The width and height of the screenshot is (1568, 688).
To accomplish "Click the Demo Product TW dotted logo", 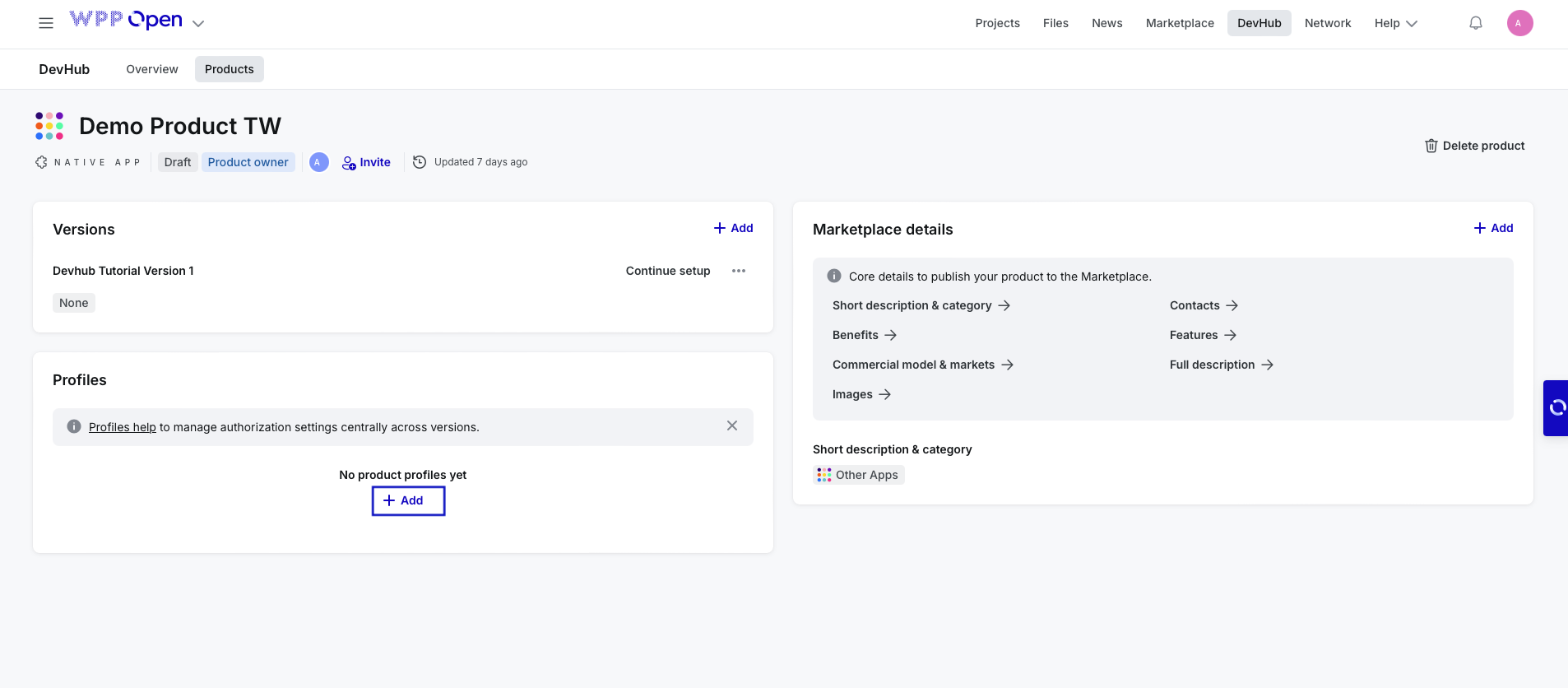I will click(49, 126).
